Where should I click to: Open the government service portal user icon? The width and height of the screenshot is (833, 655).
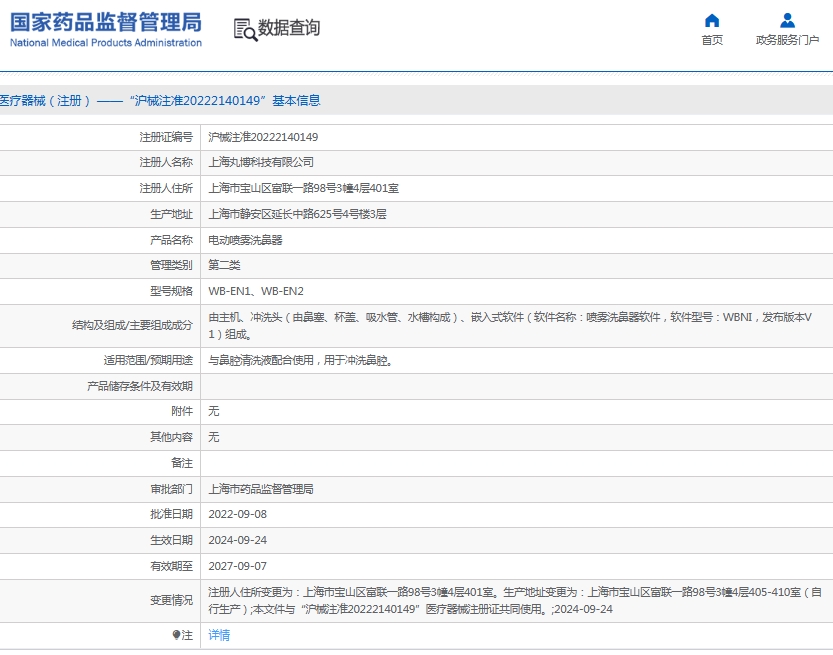click(787, 21)
